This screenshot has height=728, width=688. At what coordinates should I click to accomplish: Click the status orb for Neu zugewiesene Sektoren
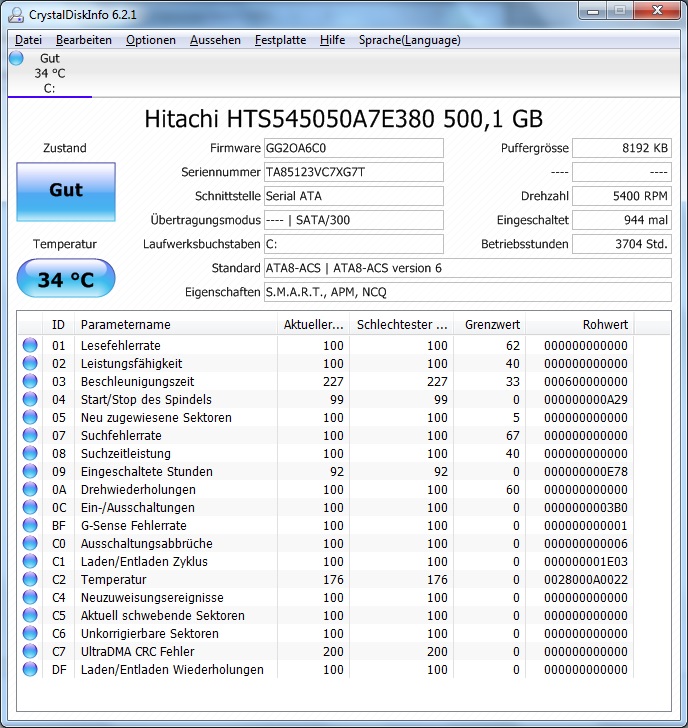pos(30,417)
